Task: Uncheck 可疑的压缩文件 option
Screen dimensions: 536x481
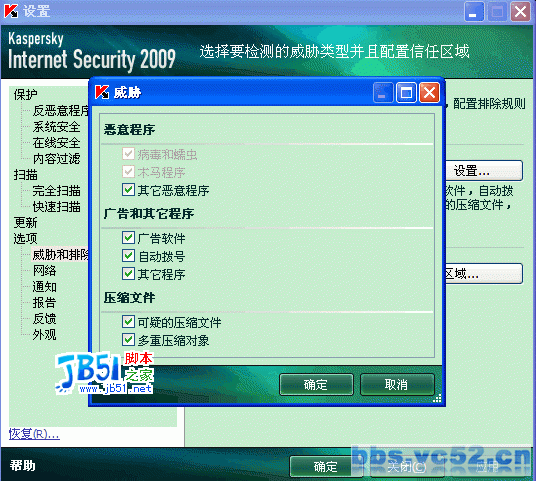Action: pos(129,322)
